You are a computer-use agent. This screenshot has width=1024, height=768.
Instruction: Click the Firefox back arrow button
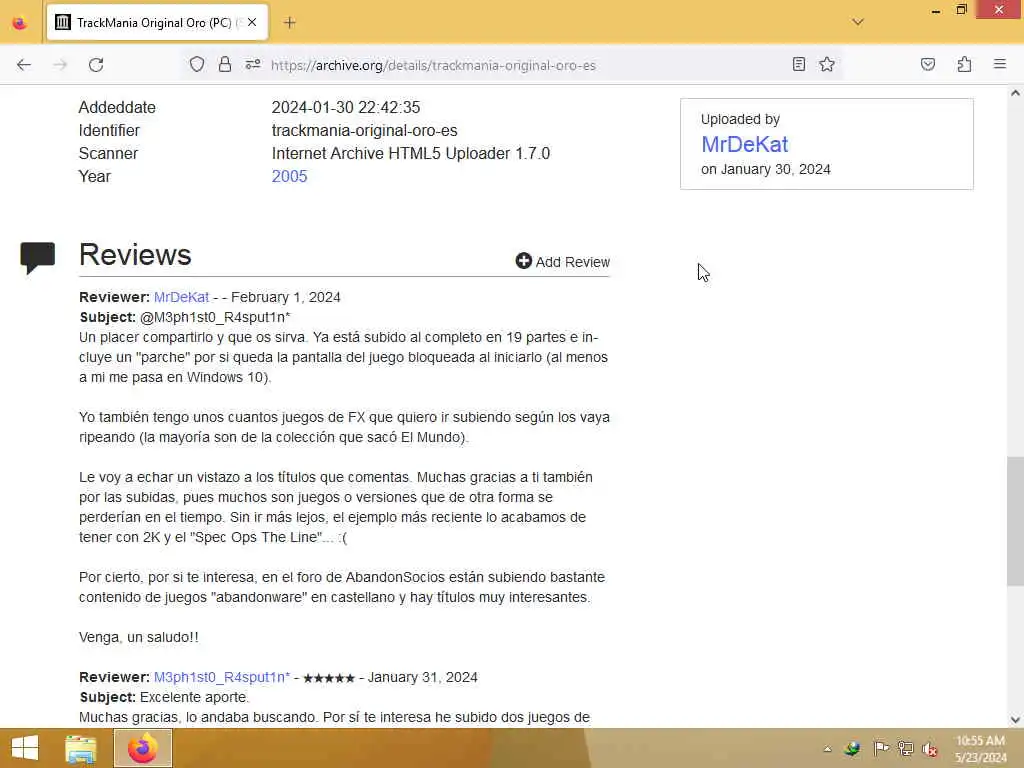click(24, 65)
